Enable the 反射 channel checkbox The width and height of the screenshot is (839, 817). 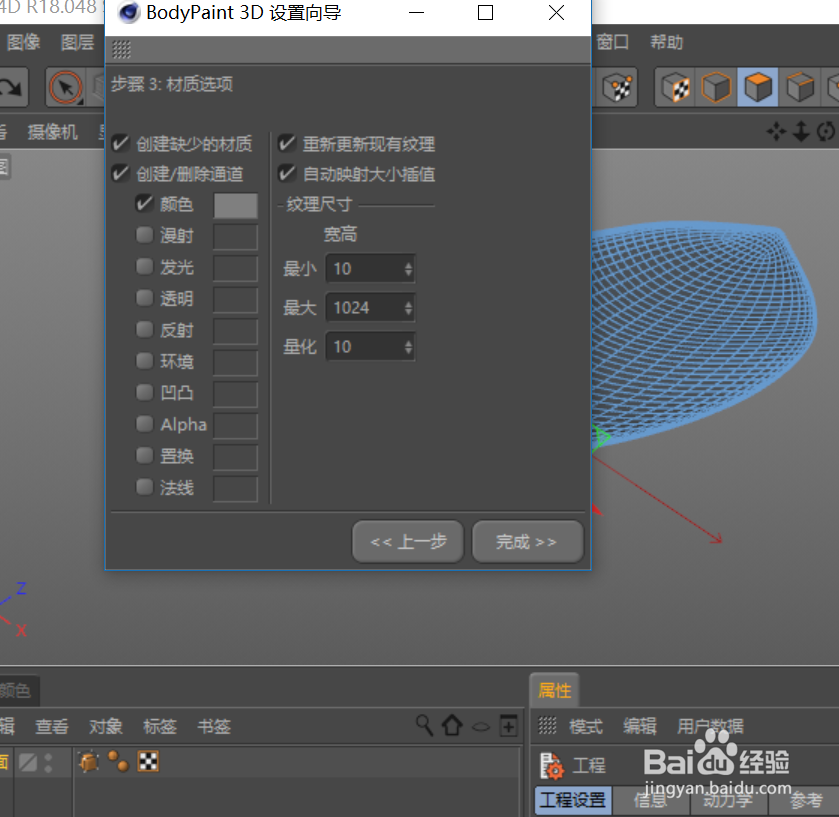point(144,330)
